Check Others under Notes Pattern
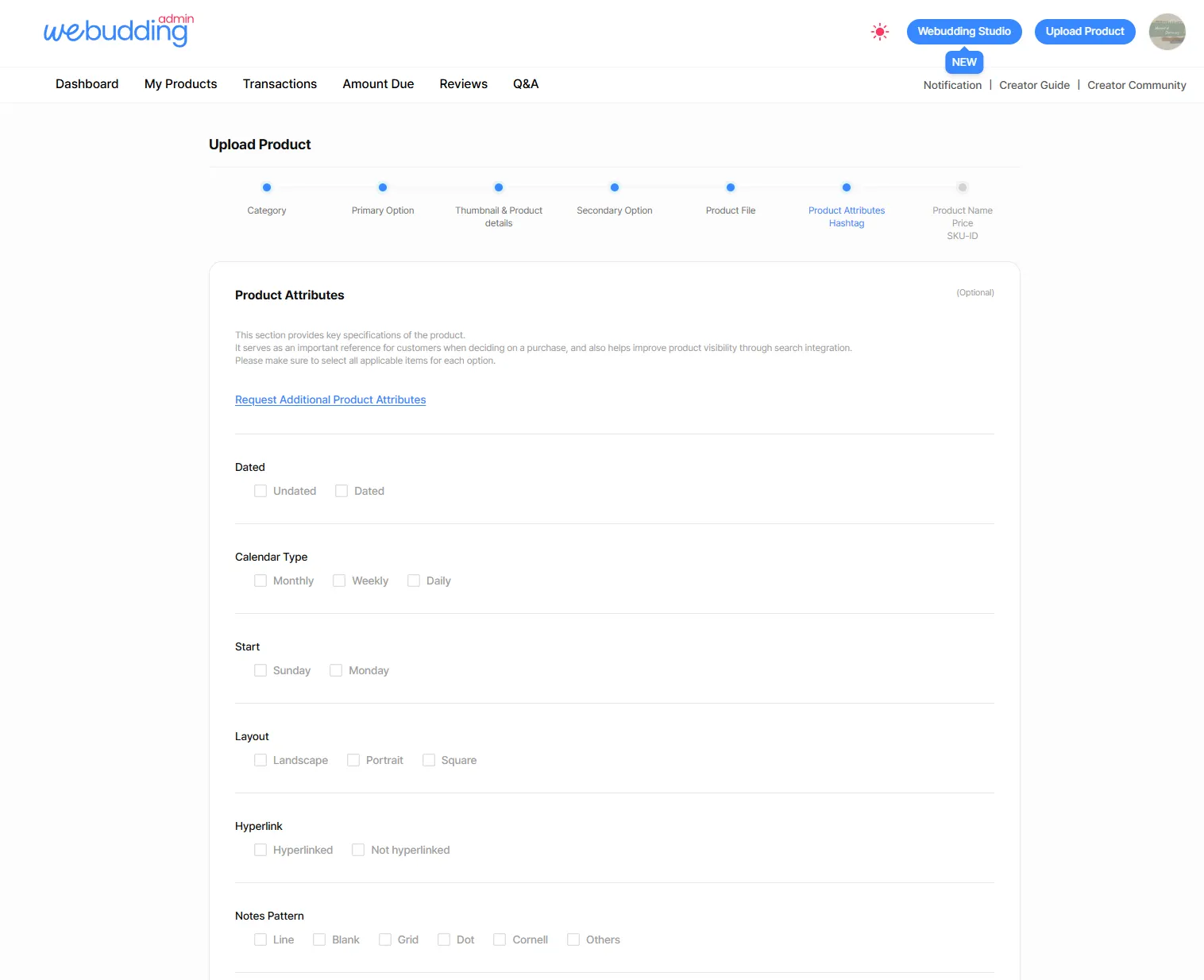Screen dimensions: 1204x980 pos(573,939)
